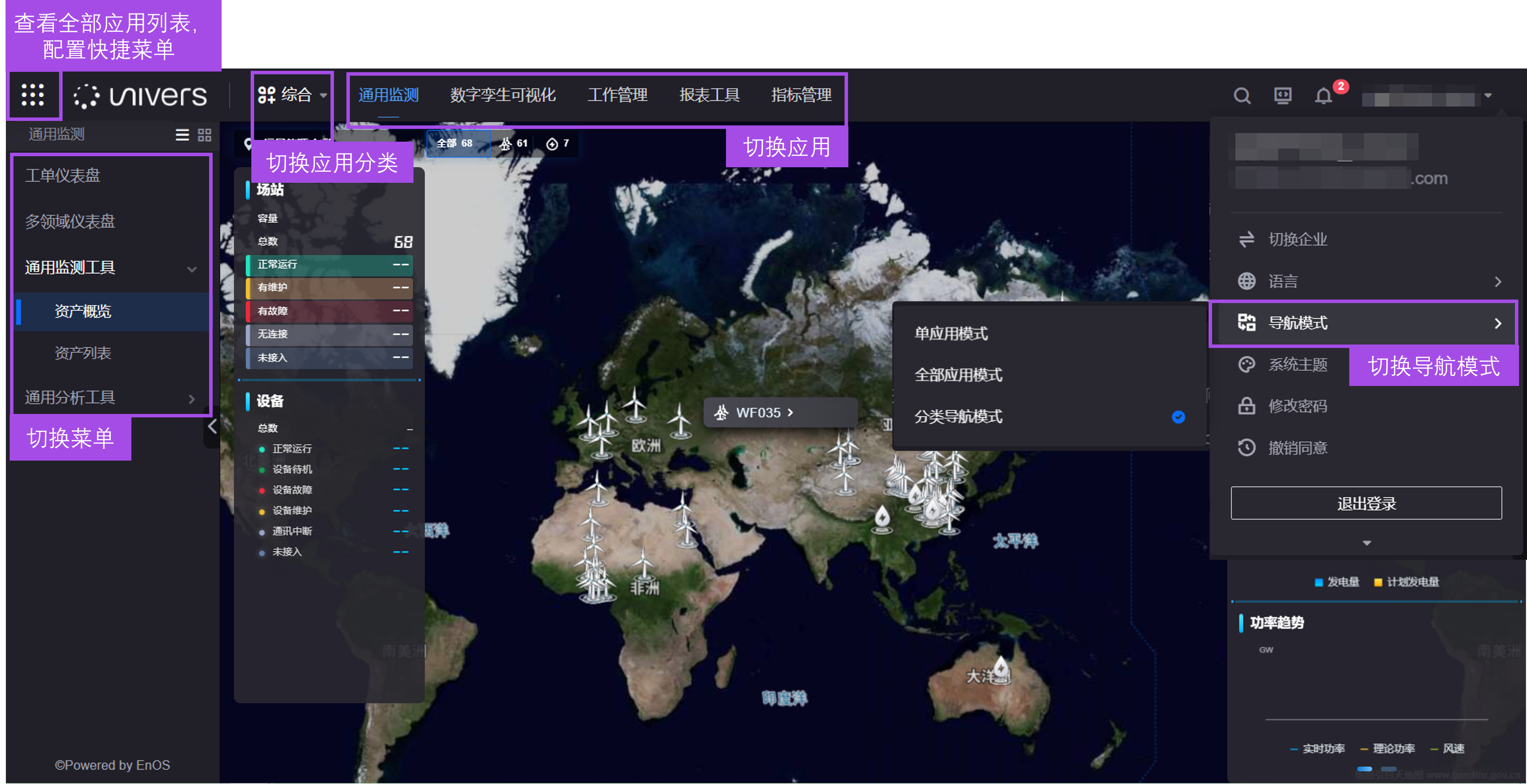Click the 系统主题 palette icon
This screenshot has width=1527, height=784.
point(1247,365)
